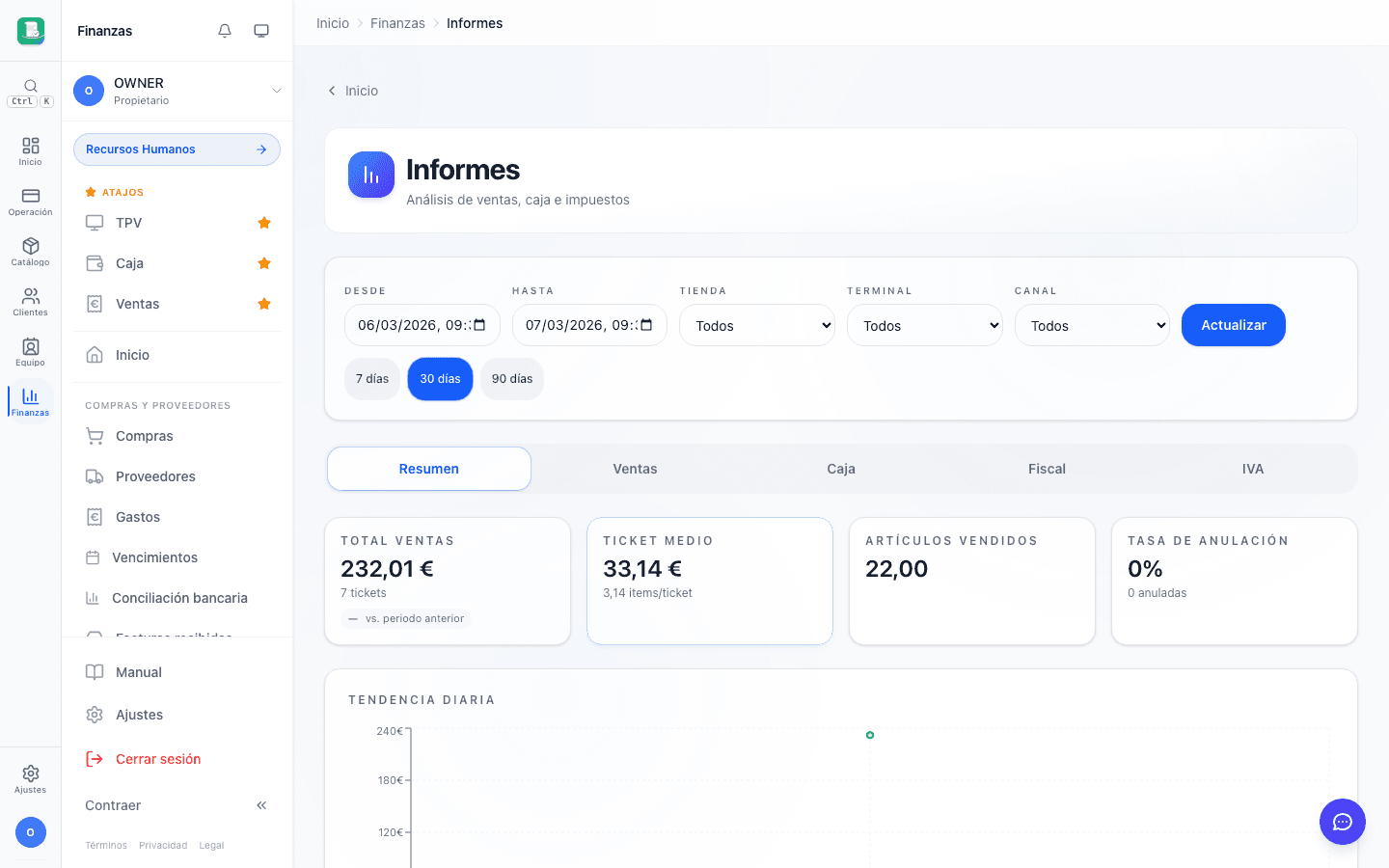Open the Terminal dropdown
The image size is (1389, 868).
pos(925,325)
